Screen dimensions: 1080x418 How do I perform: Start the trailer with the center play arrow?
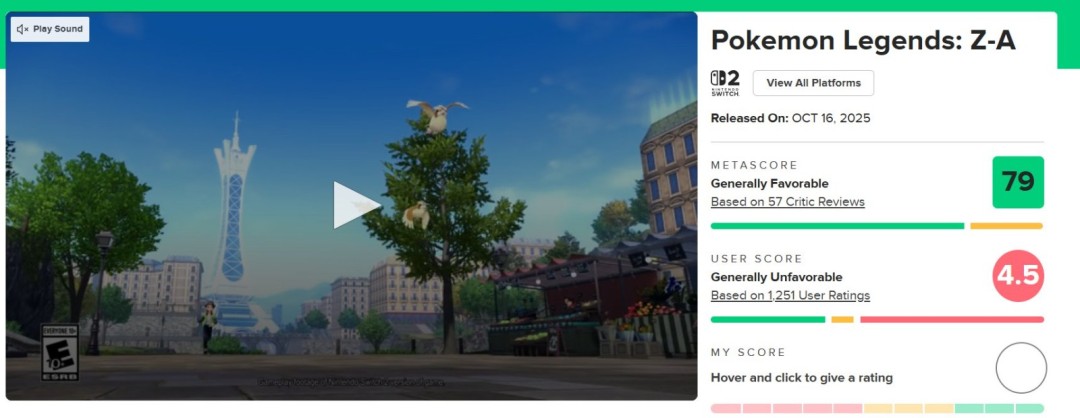tap(356, 205)
